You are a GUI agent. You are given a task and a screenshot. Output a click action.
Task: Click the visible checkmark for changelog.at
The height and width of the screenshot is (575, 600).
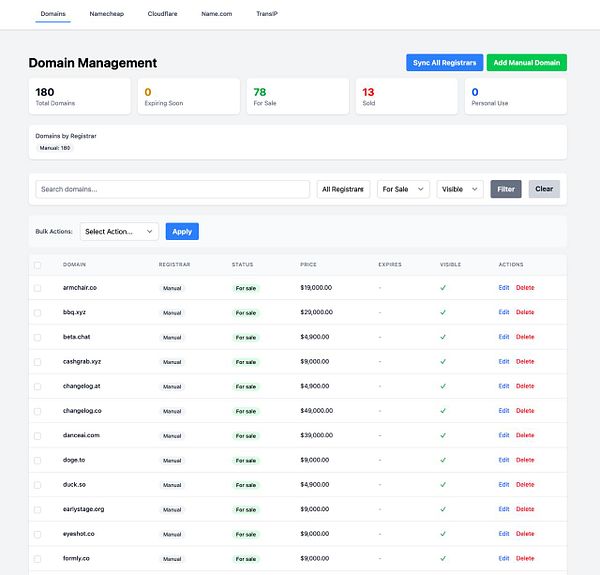point(443,386)
